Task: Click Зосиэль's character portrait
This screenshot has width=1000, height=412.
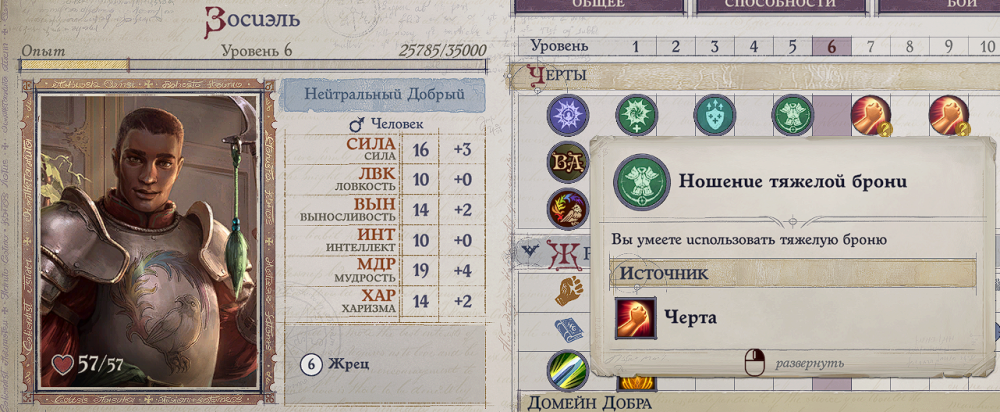Action: click(x=149, y=241)
